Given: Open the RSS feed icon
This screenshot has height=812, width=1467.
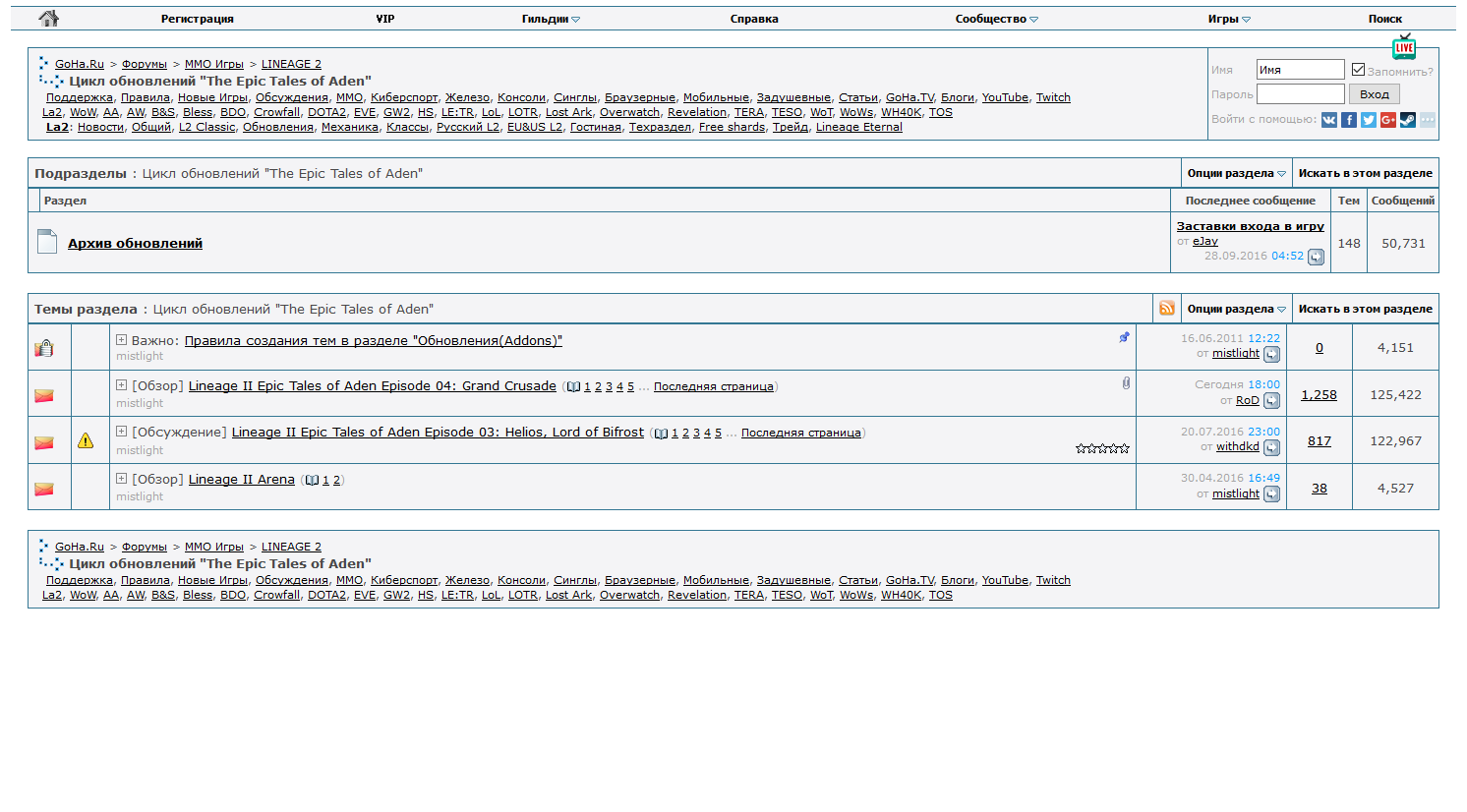Looking at the screenshot, I should coord(1167,309).
